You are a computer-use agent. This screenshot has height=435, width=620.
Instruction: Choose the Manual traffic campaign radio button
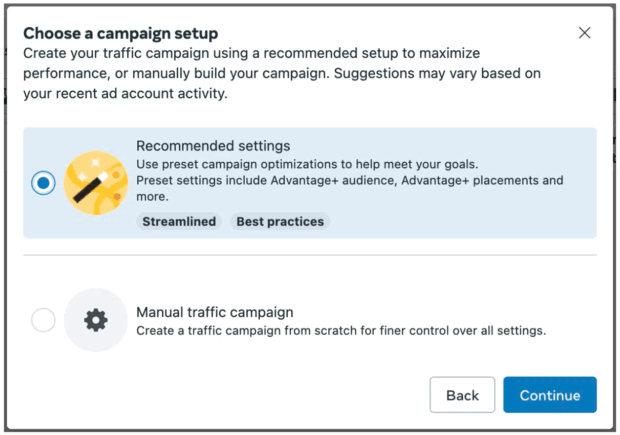pos(43,320)
